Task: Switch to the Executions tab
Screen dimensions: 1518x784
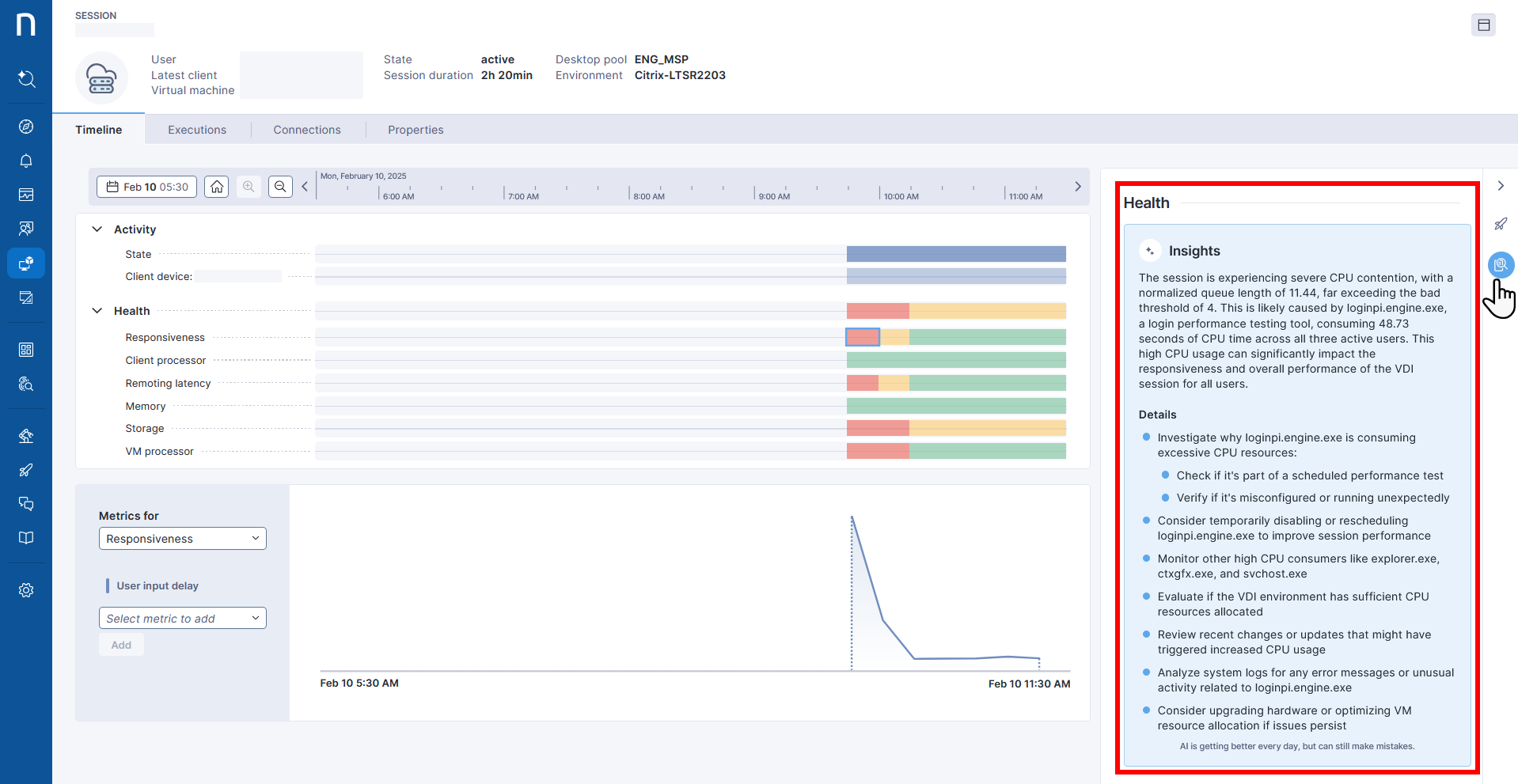Action: pyautogui.click(x=196, y=129)
